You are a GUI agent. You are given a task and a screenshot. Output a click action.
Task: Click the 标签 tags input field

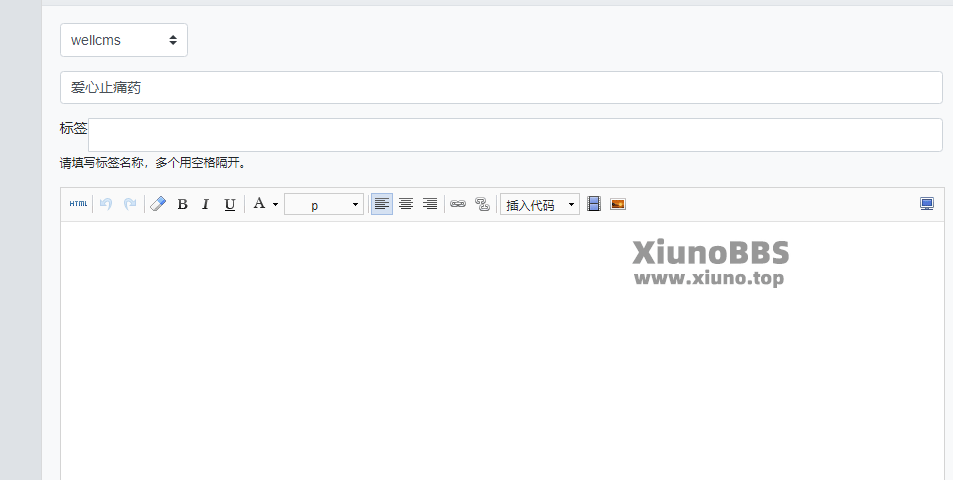click(x=515, y=135)
